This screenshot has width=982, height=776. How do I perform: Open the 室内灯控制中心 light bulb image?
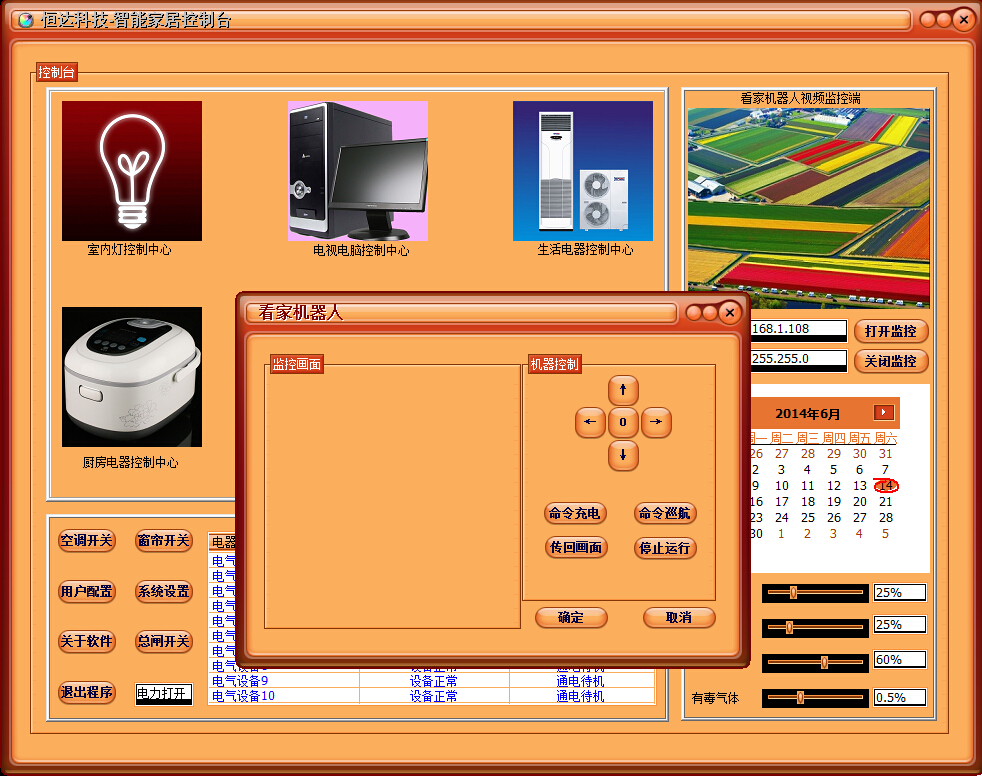point(132,171)
